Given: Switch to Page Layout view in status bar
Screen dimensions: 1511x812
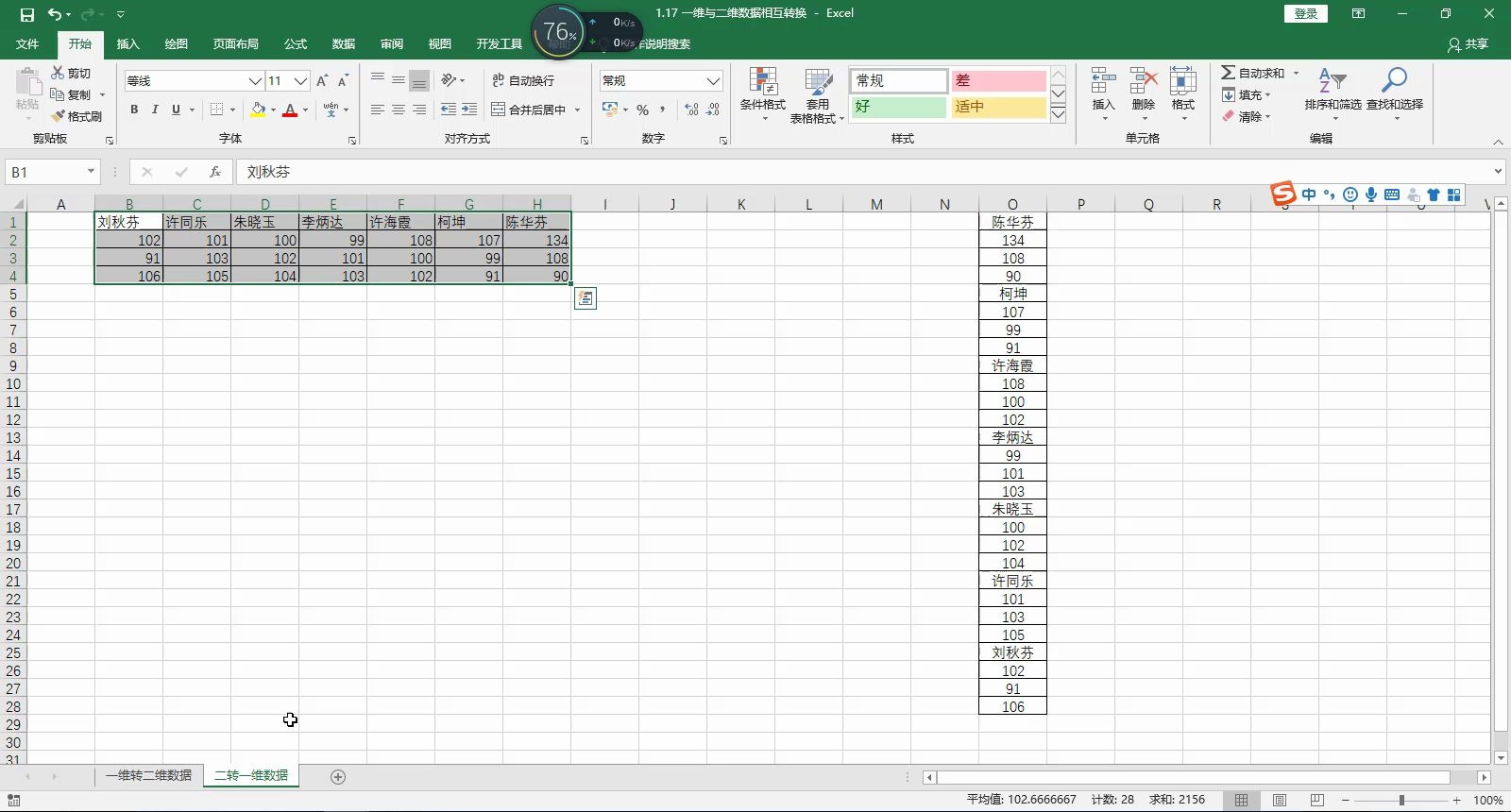Looking at the screenshot, I should [1280, 800].
